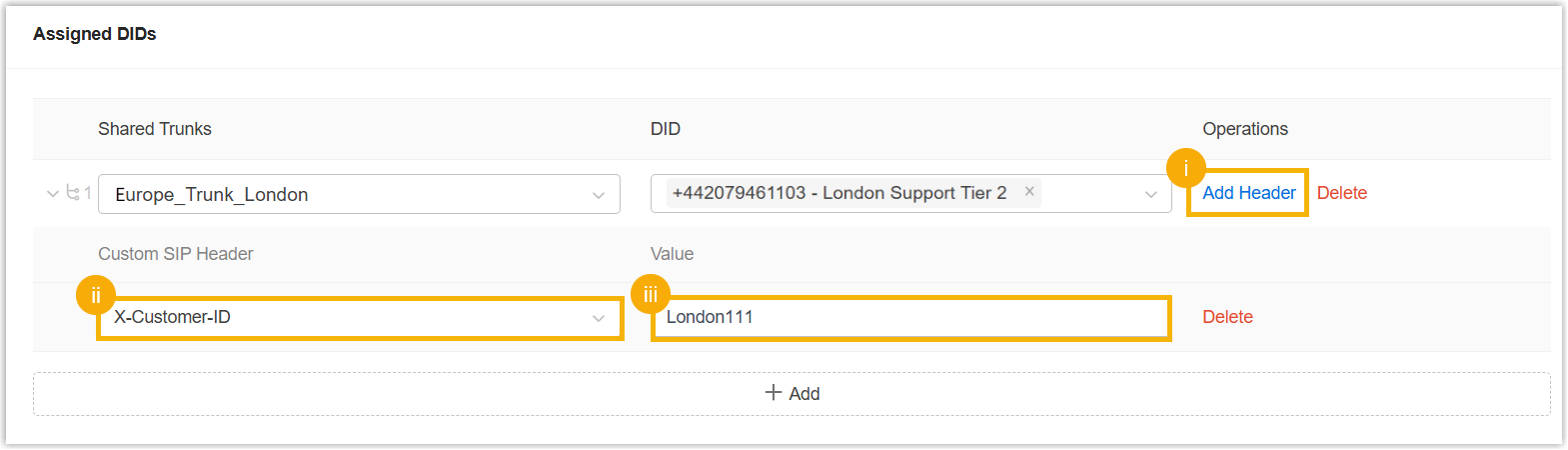The width and height of the screenshot is (1568, 450).
Task: Delete the X-Customer-ID header row
Action: coord(1227,317)
